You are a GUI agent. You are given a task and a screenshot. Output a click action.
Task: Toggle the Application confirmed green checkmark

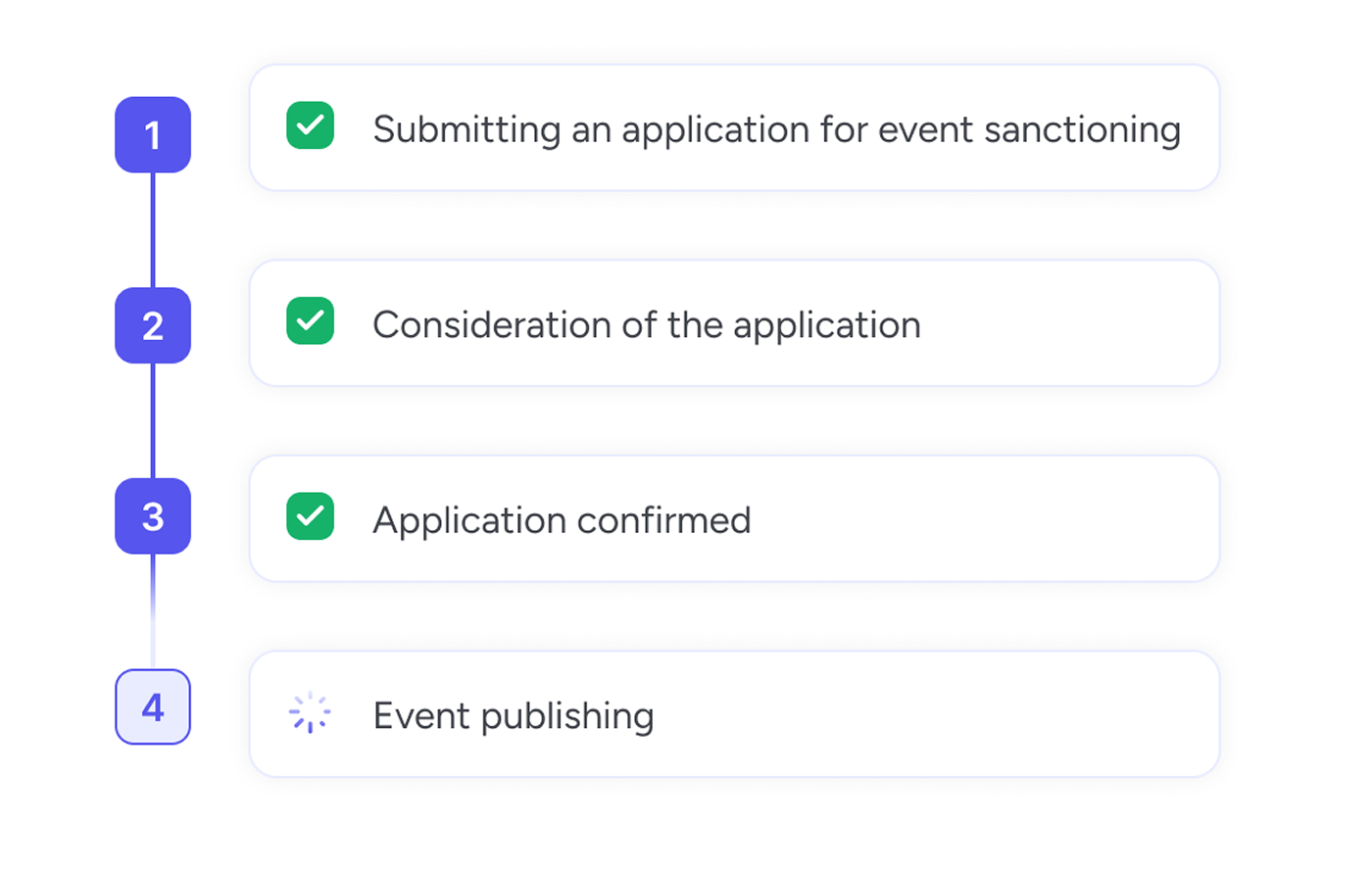[310, 516]
